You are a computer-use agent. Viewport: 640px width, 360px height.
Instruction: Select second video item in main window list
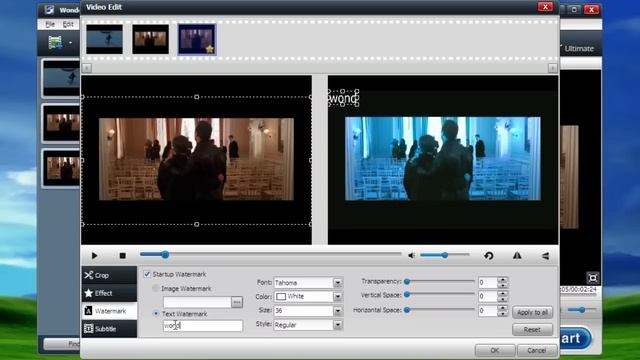click(61, 123)
